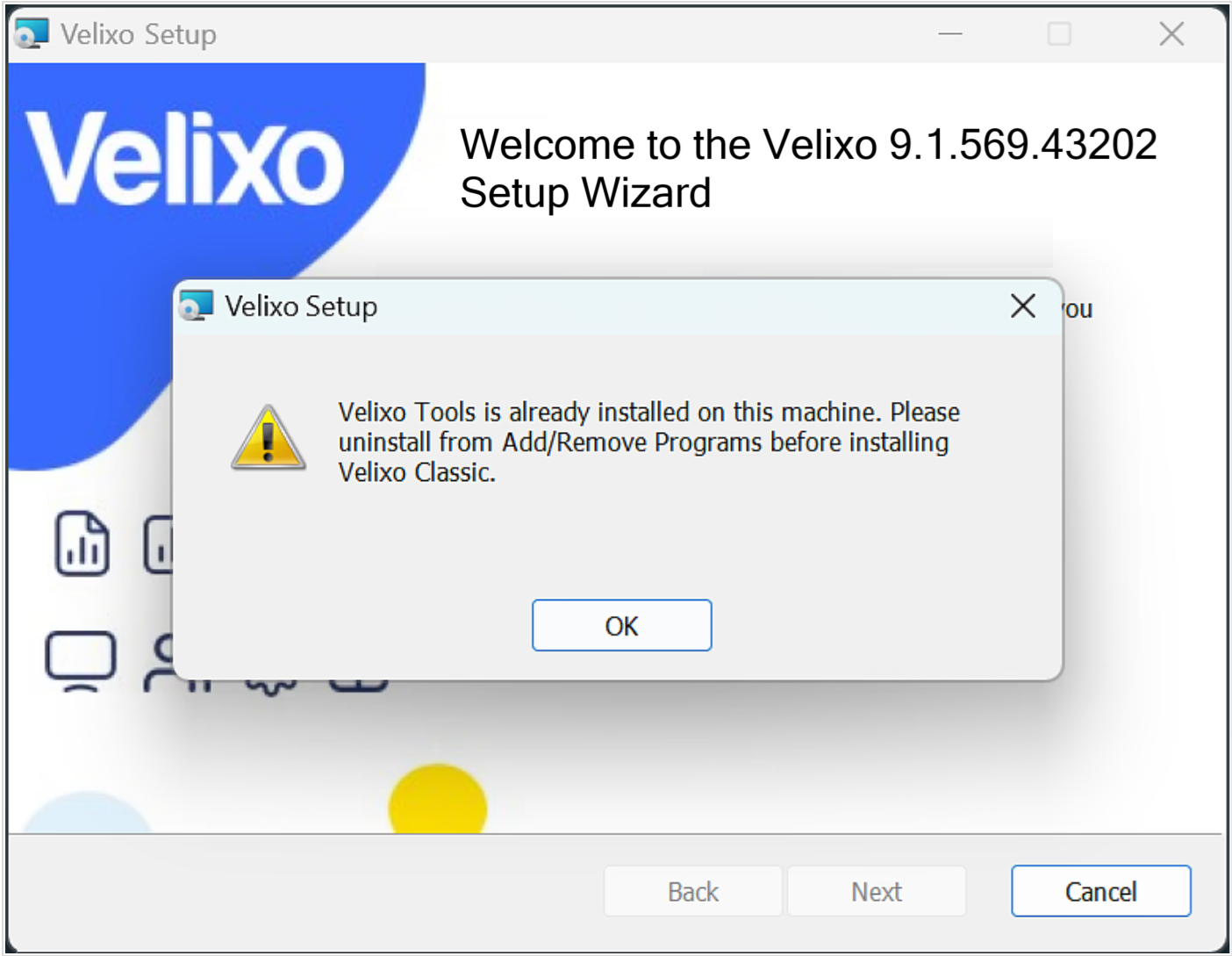Click the Velixo Setup title in the dialog title bar
The width and height of the screenshot is (1232, 956).
(301, 306)
